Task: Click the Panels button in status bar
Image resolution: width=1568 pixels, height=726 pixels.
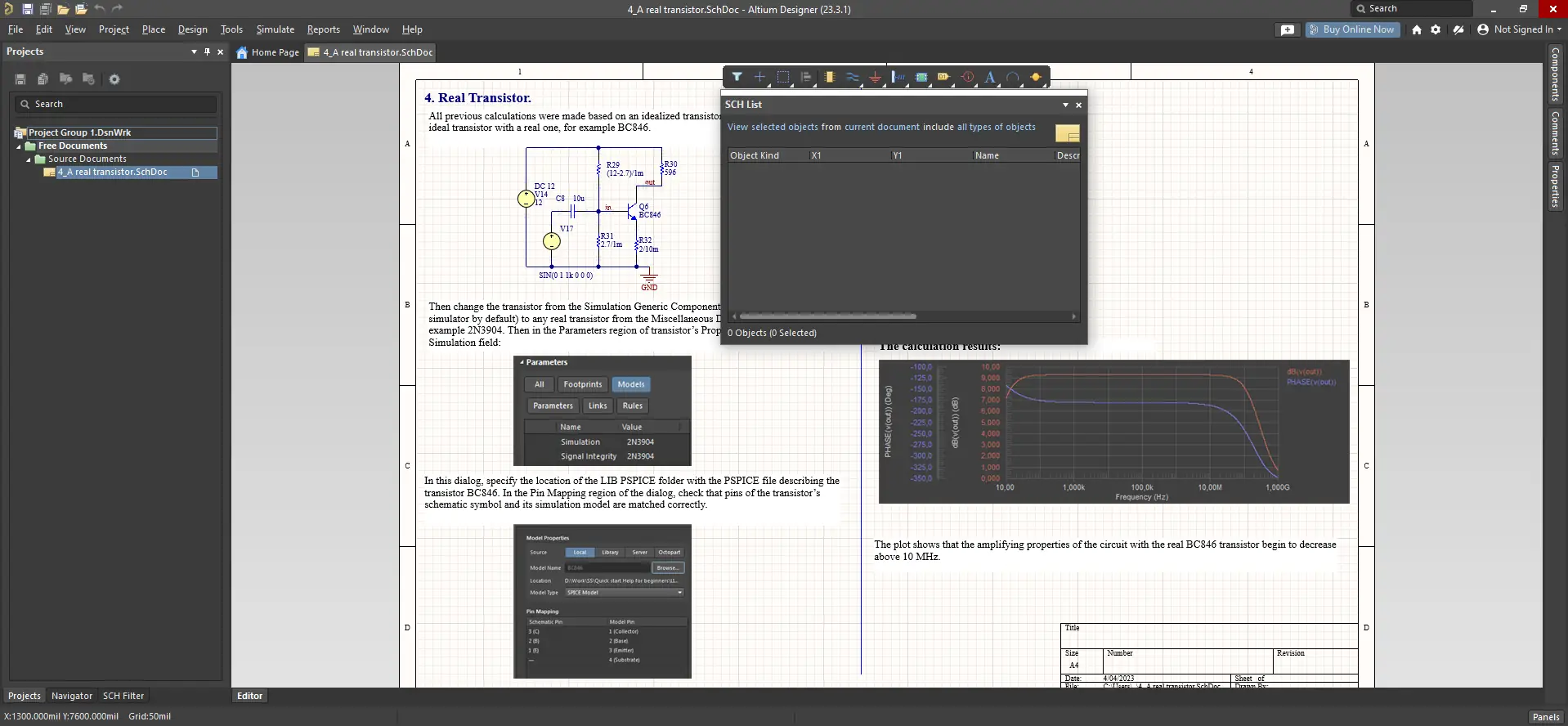Action: (x=1546, y=717)
